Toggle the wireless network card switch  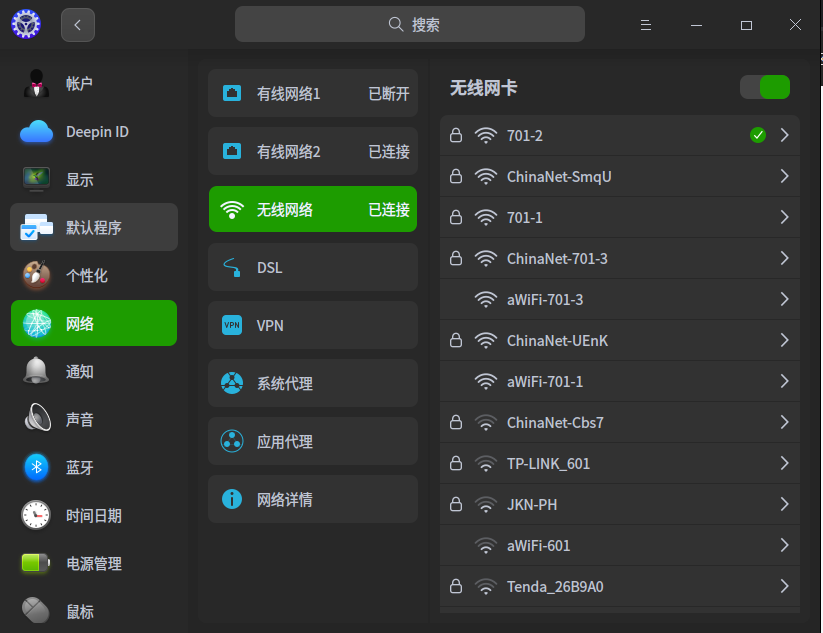click(x=765, y=88)
